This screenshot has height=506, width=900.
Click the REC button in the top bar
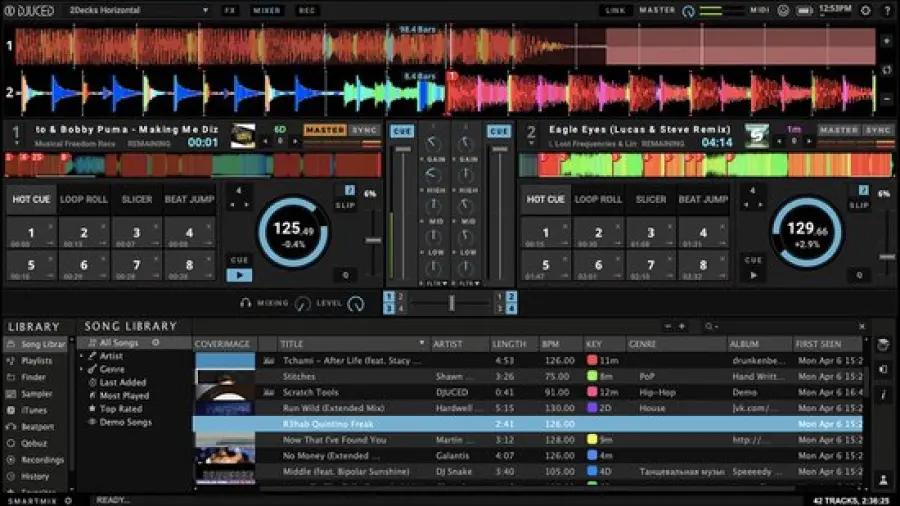[307, 10]
